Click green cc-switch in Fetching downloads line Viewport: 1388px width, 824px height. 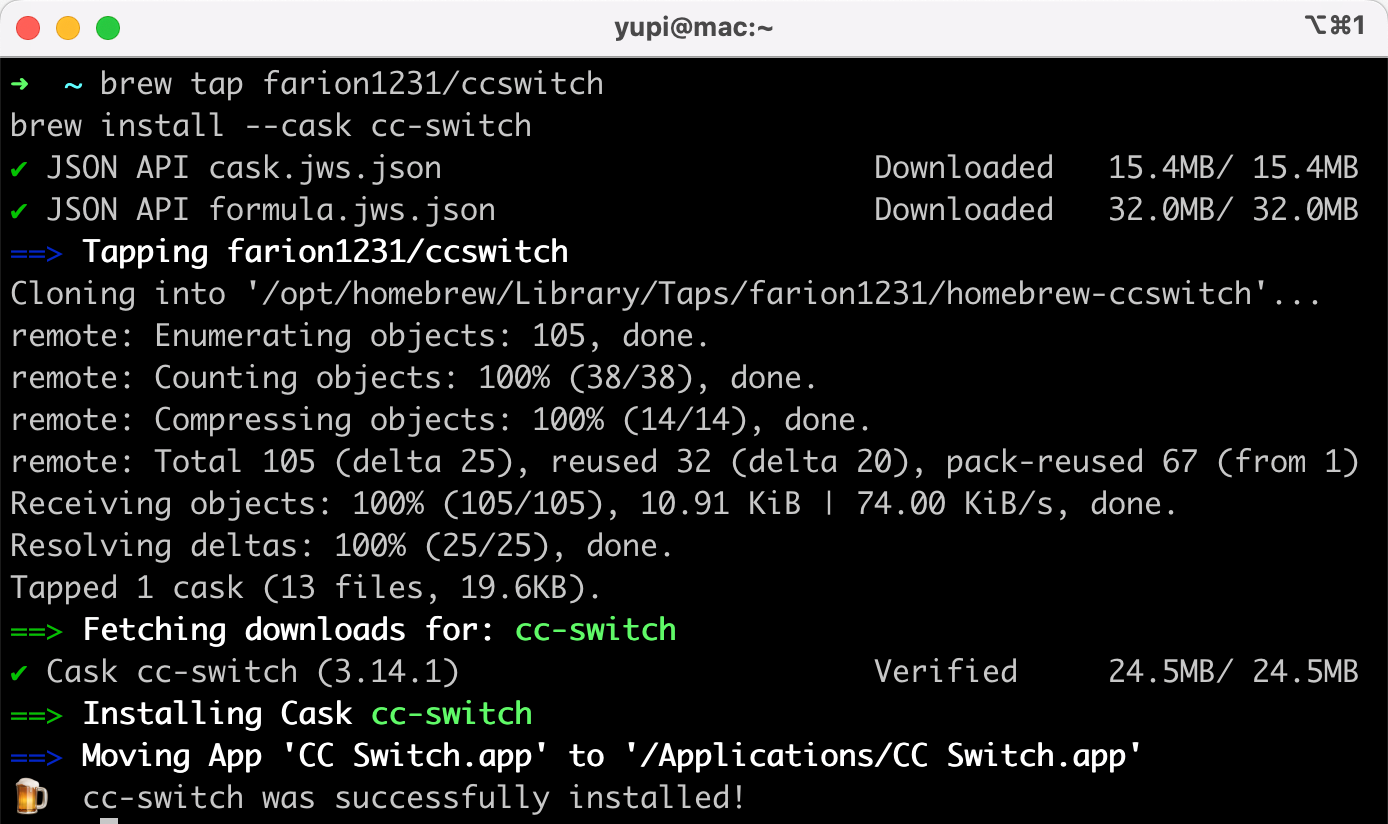point(596,630)
